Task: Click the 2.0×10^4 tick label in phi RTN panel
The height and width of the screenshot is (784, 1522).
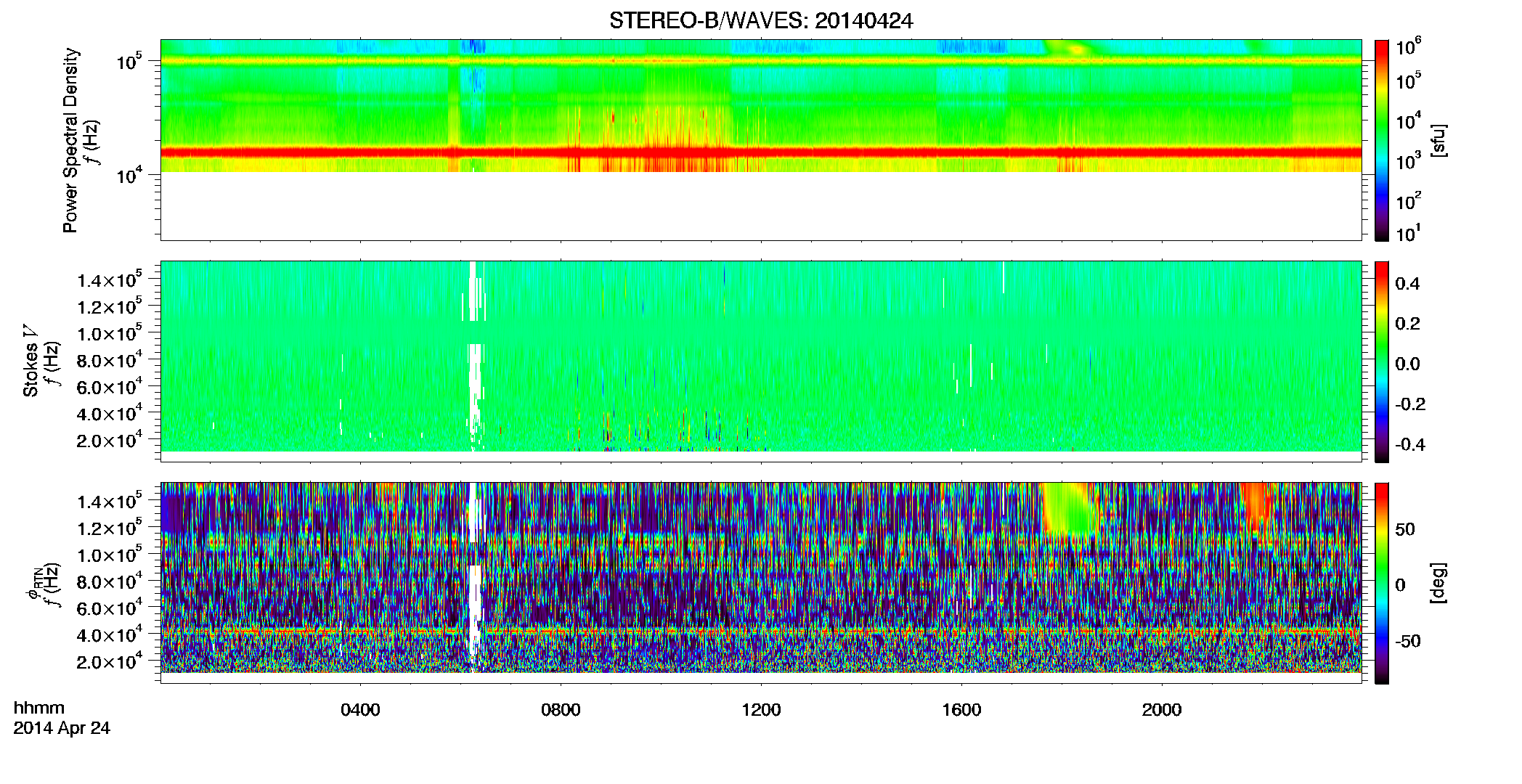Action: tap(110, 661)
